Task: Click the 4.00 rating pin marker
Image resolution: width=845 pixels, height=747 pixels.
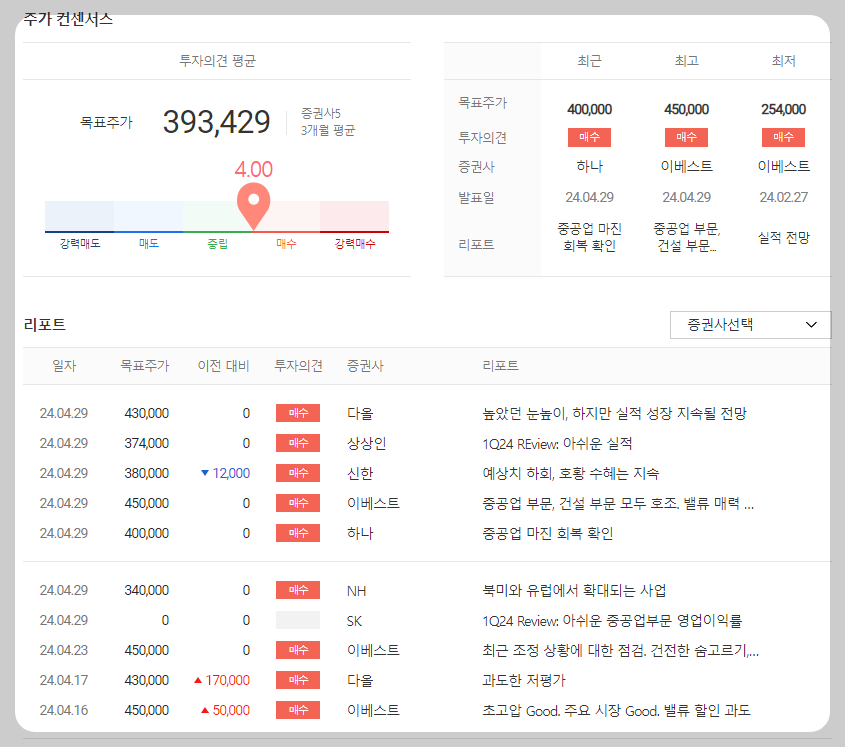Action: [253, 205]
